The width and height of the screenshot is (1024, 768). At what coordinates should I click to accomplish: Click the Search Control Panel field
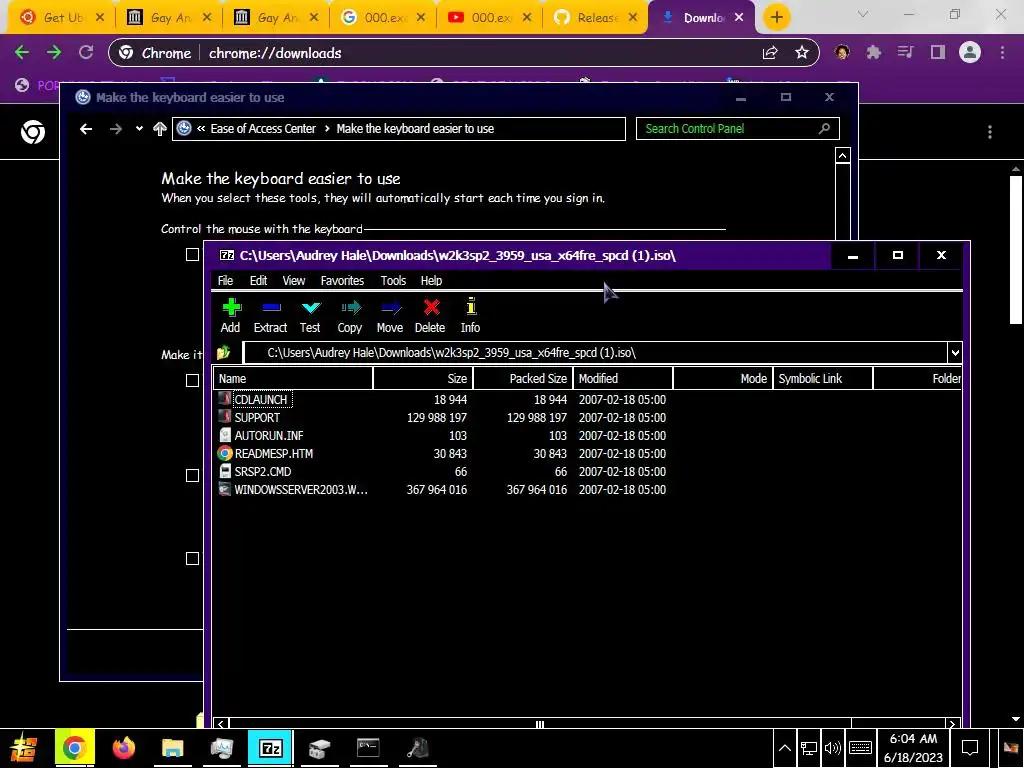click(x=737, y=129)
